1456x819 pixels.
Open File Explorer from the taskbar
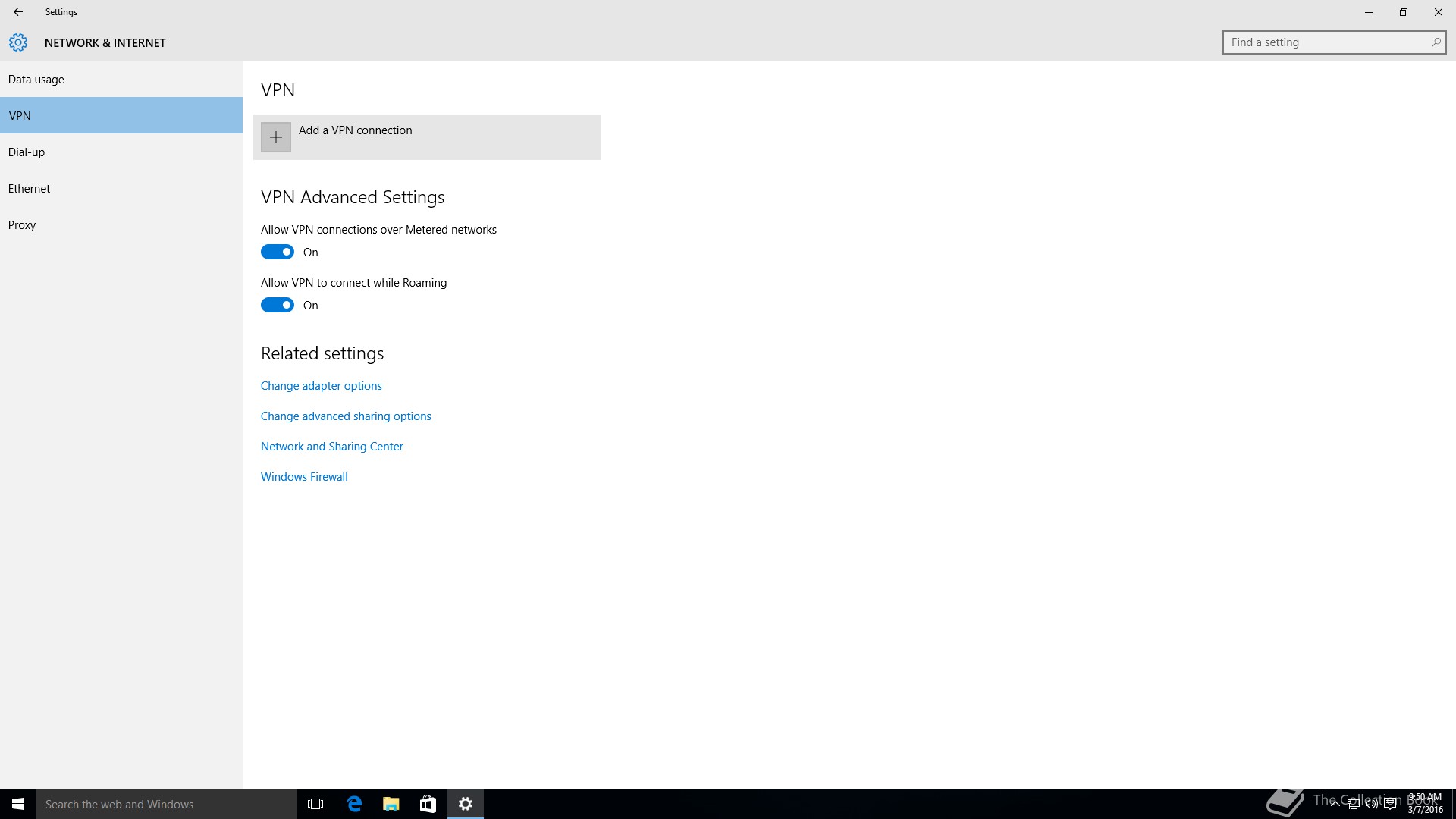click(391, 804)
